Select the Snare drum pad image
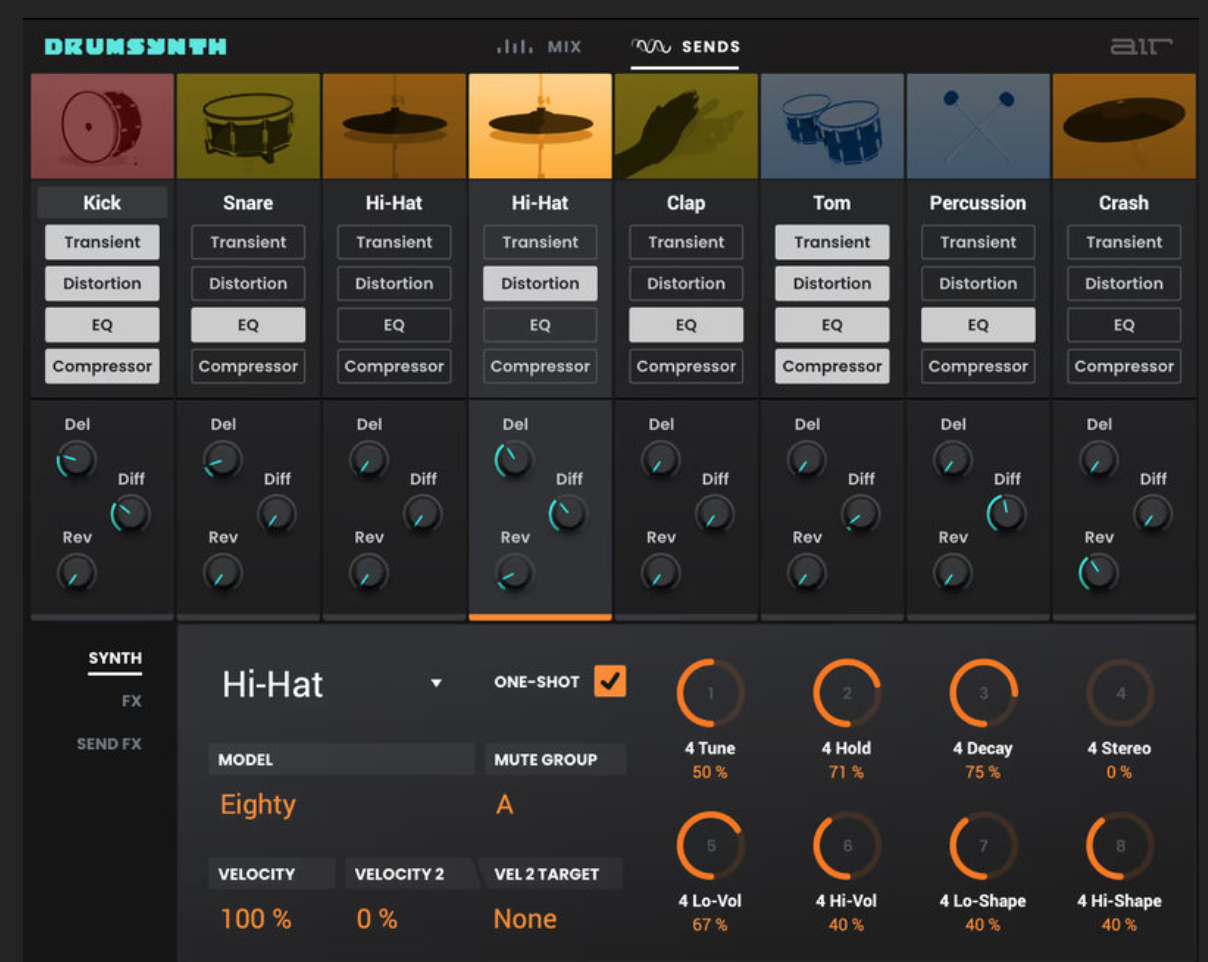 (x=248, y=126)
